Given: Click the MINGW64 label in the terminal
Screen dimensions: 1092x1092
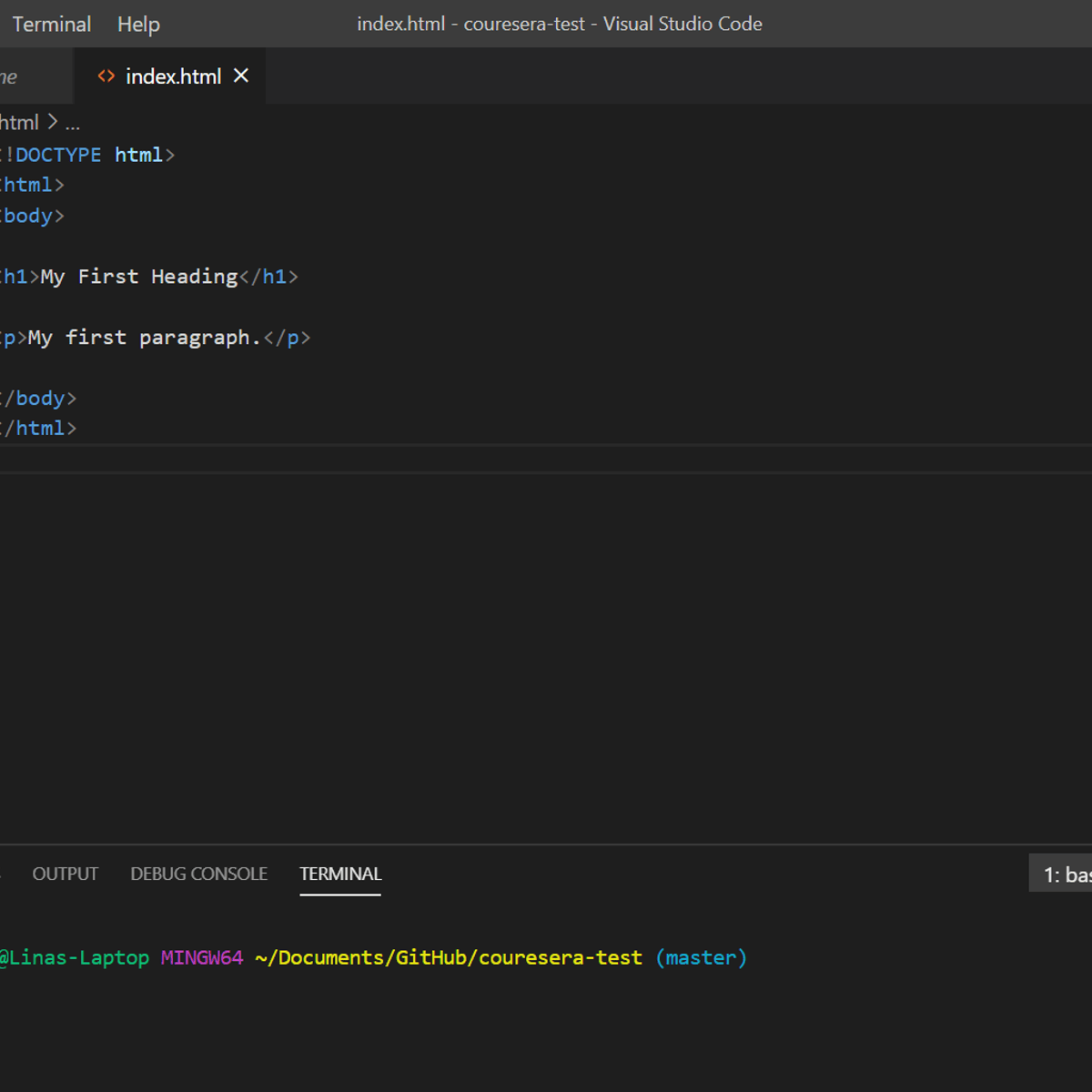Looking at the screenshot, I should 201,957.
